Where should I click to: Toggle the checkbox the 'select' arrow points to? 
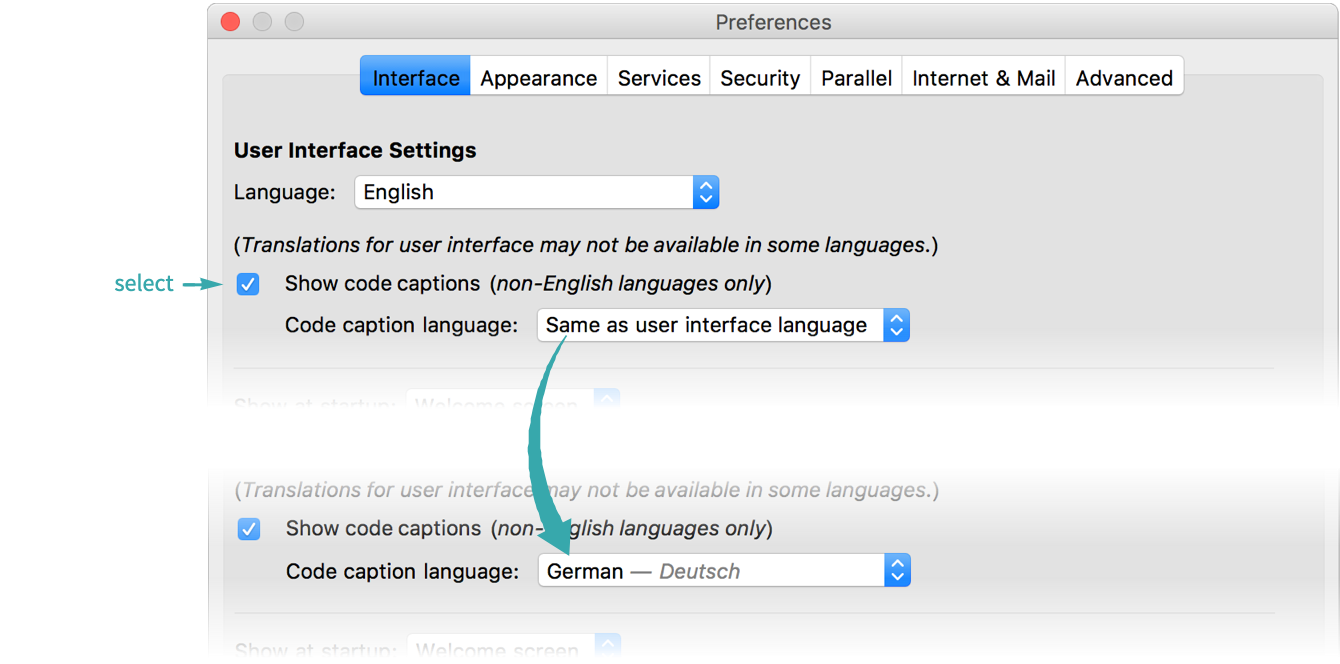tap(248, 284)
